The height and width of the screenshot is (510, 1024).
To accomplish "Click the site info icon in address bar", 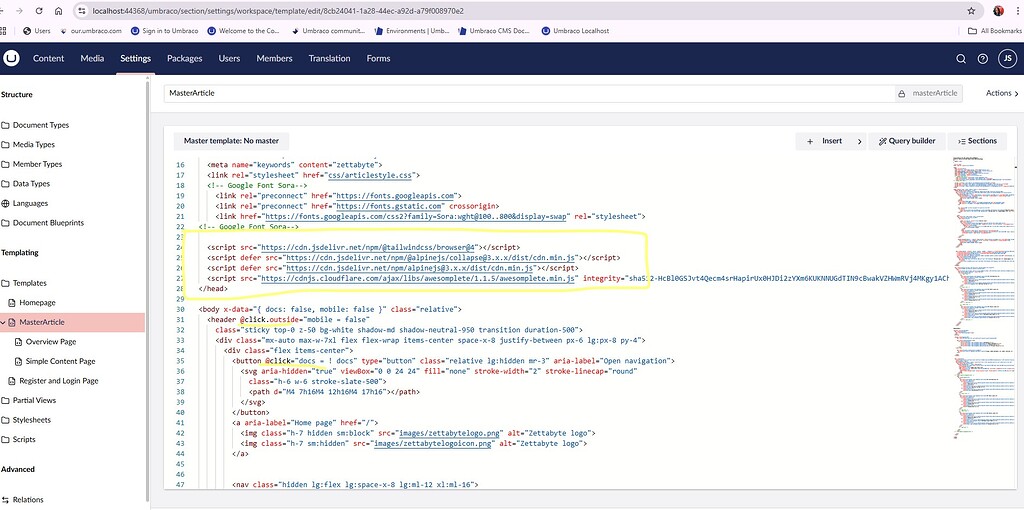I will [x=82, y=11].
